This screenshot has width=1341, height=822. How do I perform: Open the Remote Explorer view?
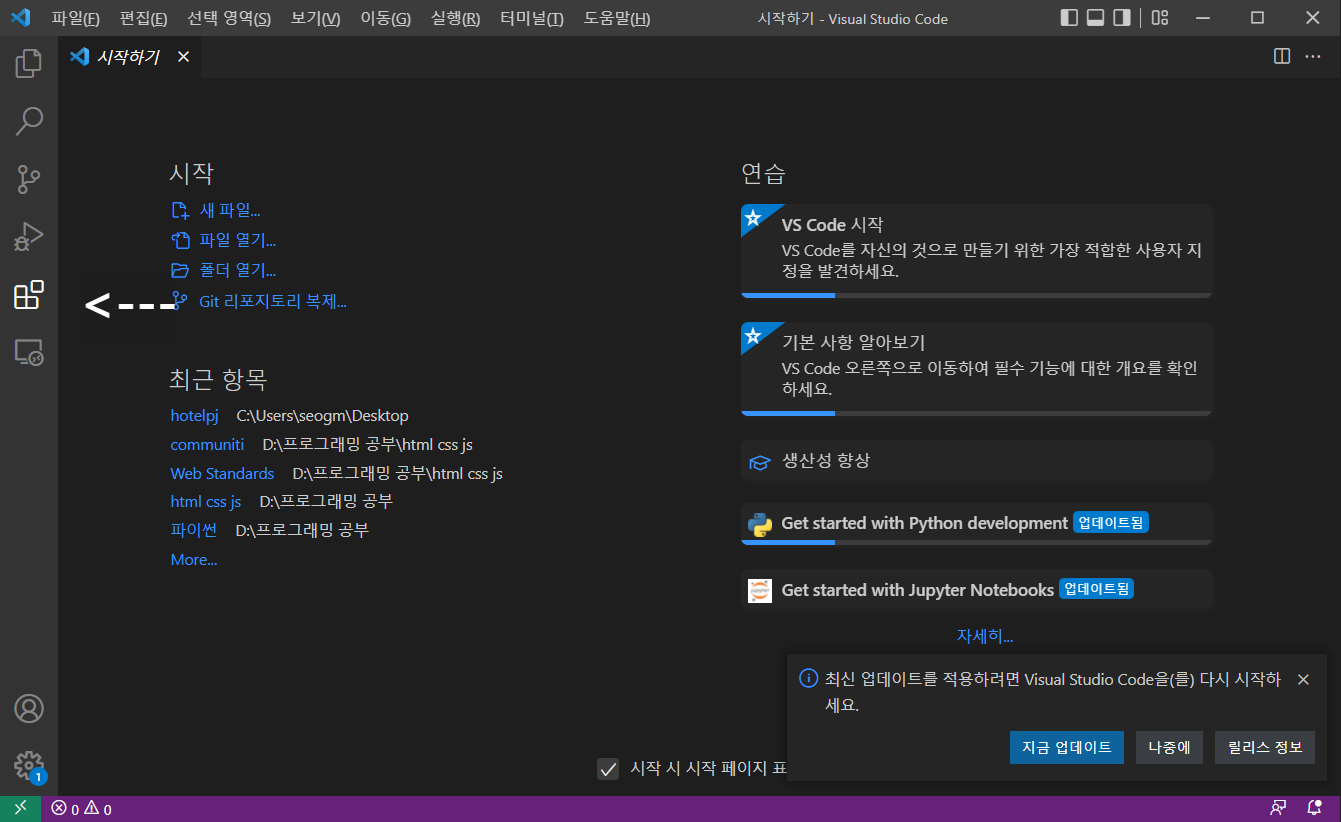coord(29,352)
